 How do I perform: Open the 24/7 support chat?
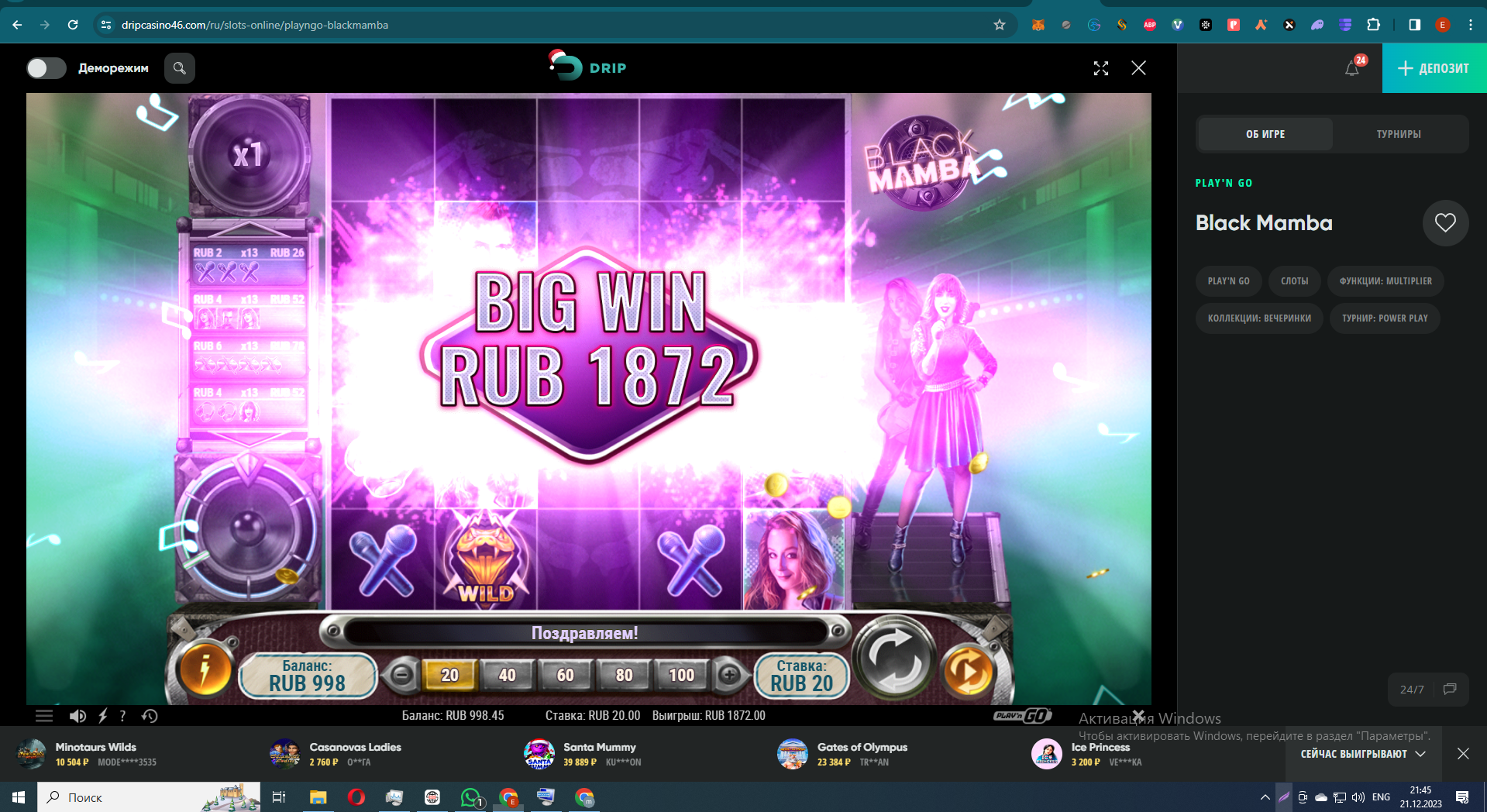(1428, 690)
